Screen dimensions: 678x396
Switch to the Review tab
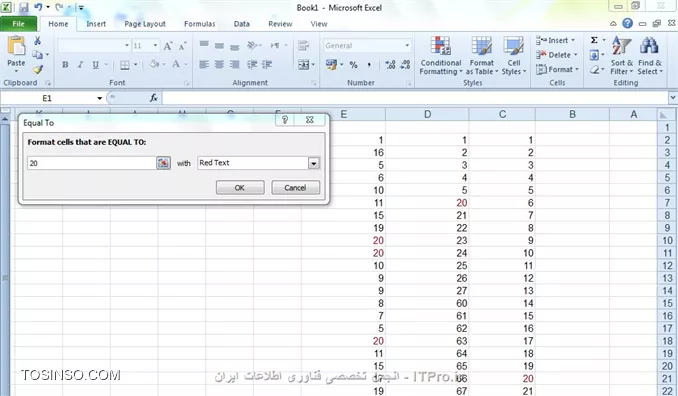coord(280,24)
